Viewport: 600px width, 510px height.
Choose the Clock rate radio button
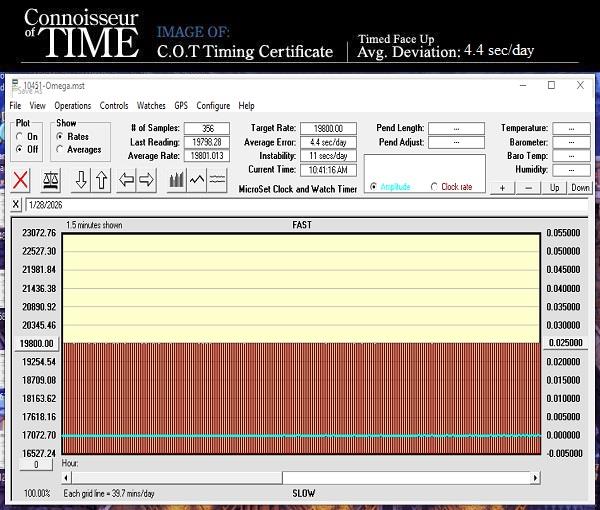435,187
